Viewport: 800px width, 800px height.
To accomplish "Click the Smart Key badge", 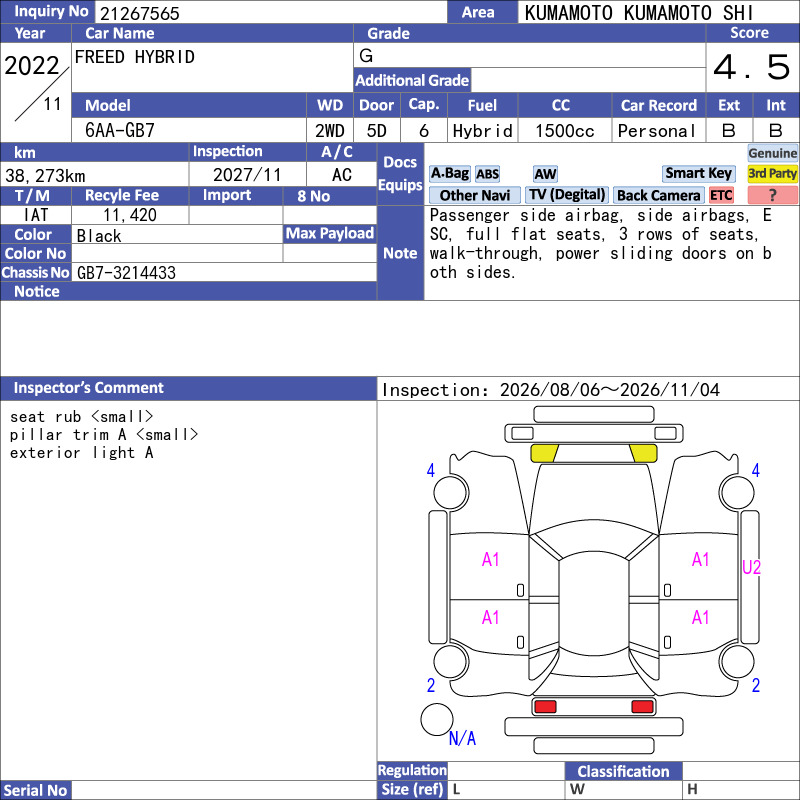I will pos(698,174).
